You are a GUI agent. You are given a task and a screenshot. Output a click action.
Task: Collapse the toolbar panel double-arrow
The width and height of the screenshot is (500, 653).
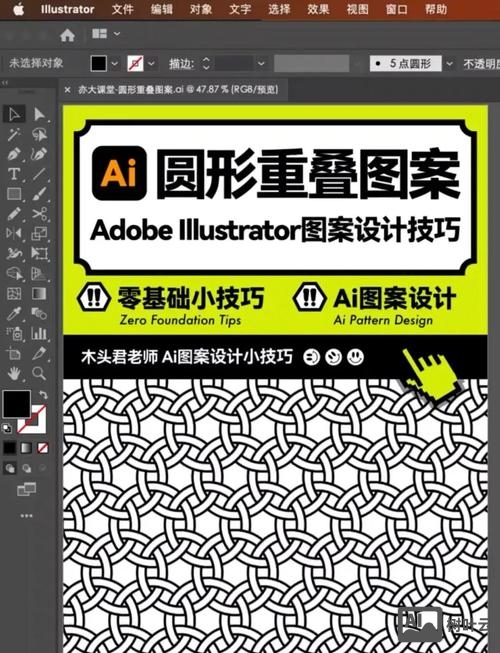(x=5, y=83)
